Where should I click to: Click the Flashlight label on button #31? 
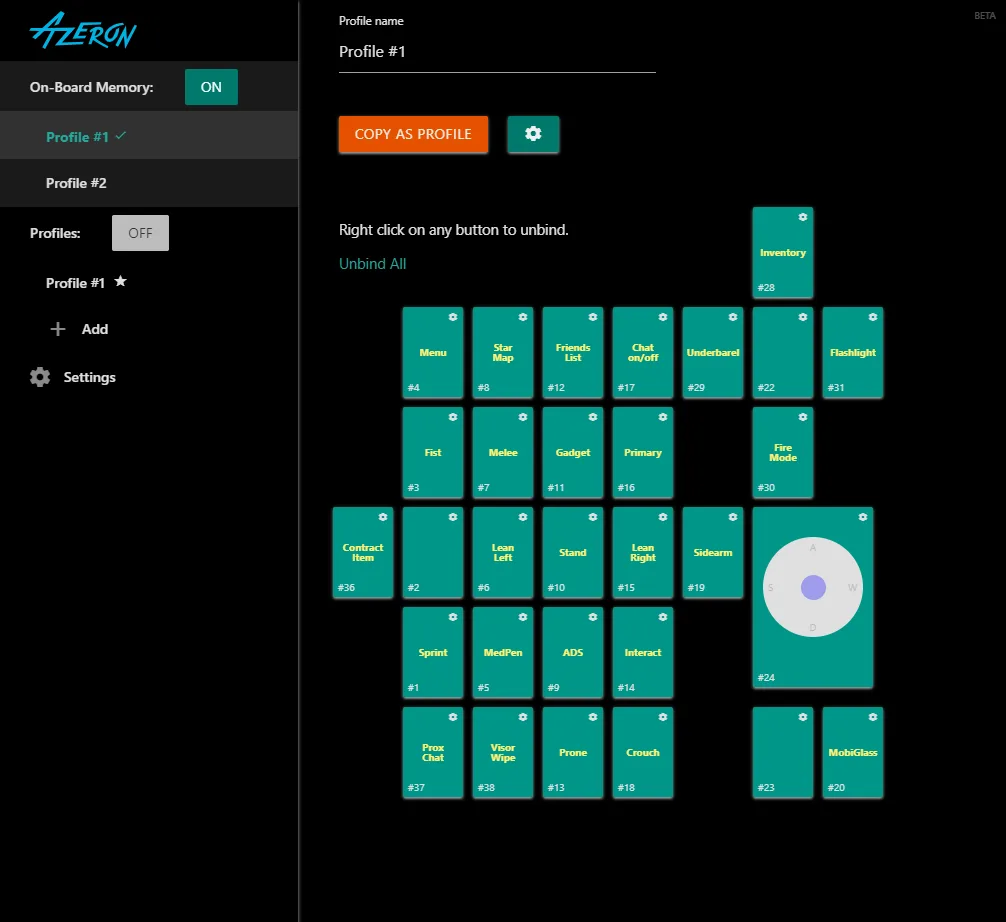853,352
